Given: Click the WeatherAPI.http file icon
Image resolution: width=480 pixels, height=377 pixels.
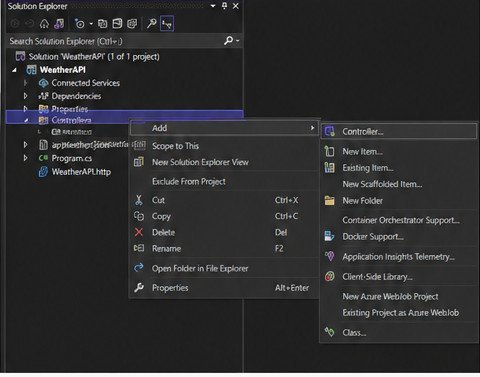Looking at the screenshot, I should tap(43, 172).
